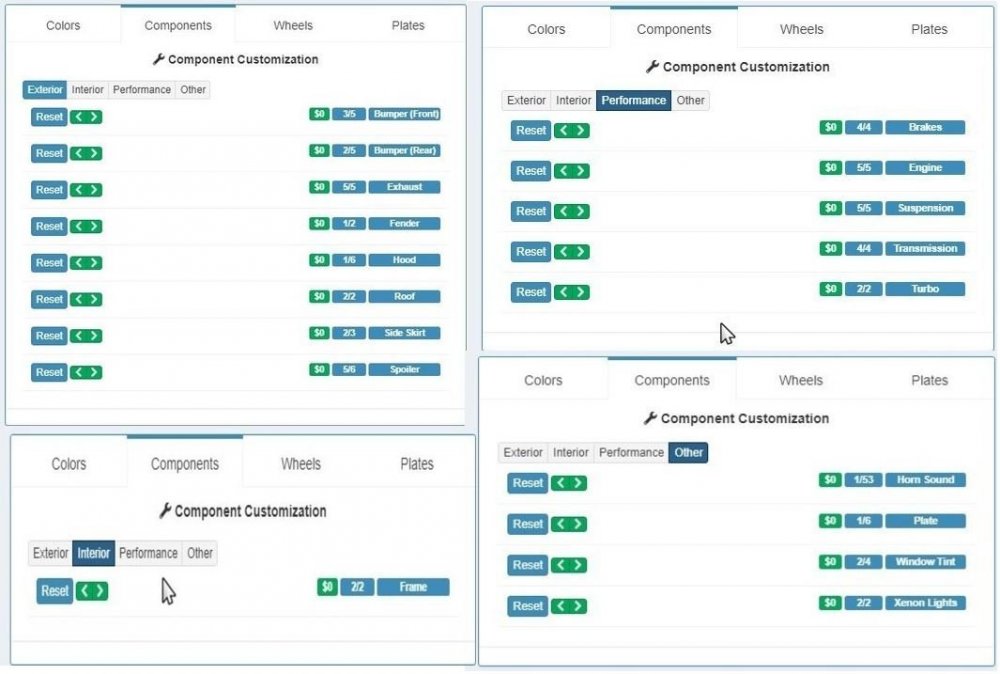Select Performance sub-tab in Exterior panel
1000x674 pixels.
(142, 89)
